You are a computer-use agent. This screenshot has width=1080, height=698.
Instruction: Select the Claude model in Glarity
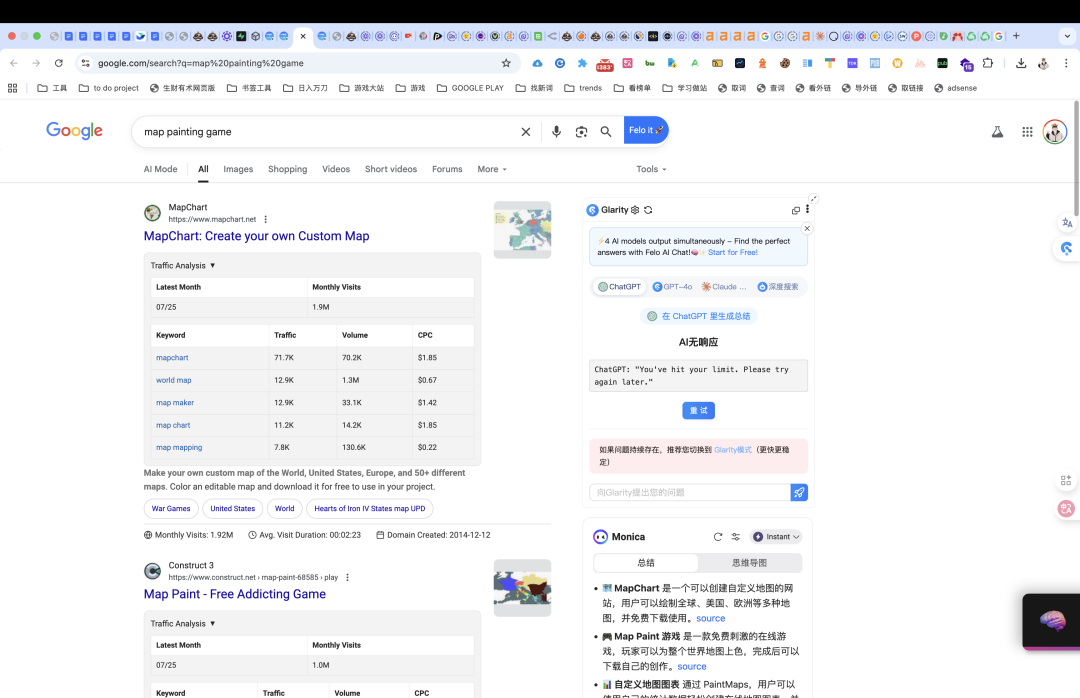(x=724, y=287)
